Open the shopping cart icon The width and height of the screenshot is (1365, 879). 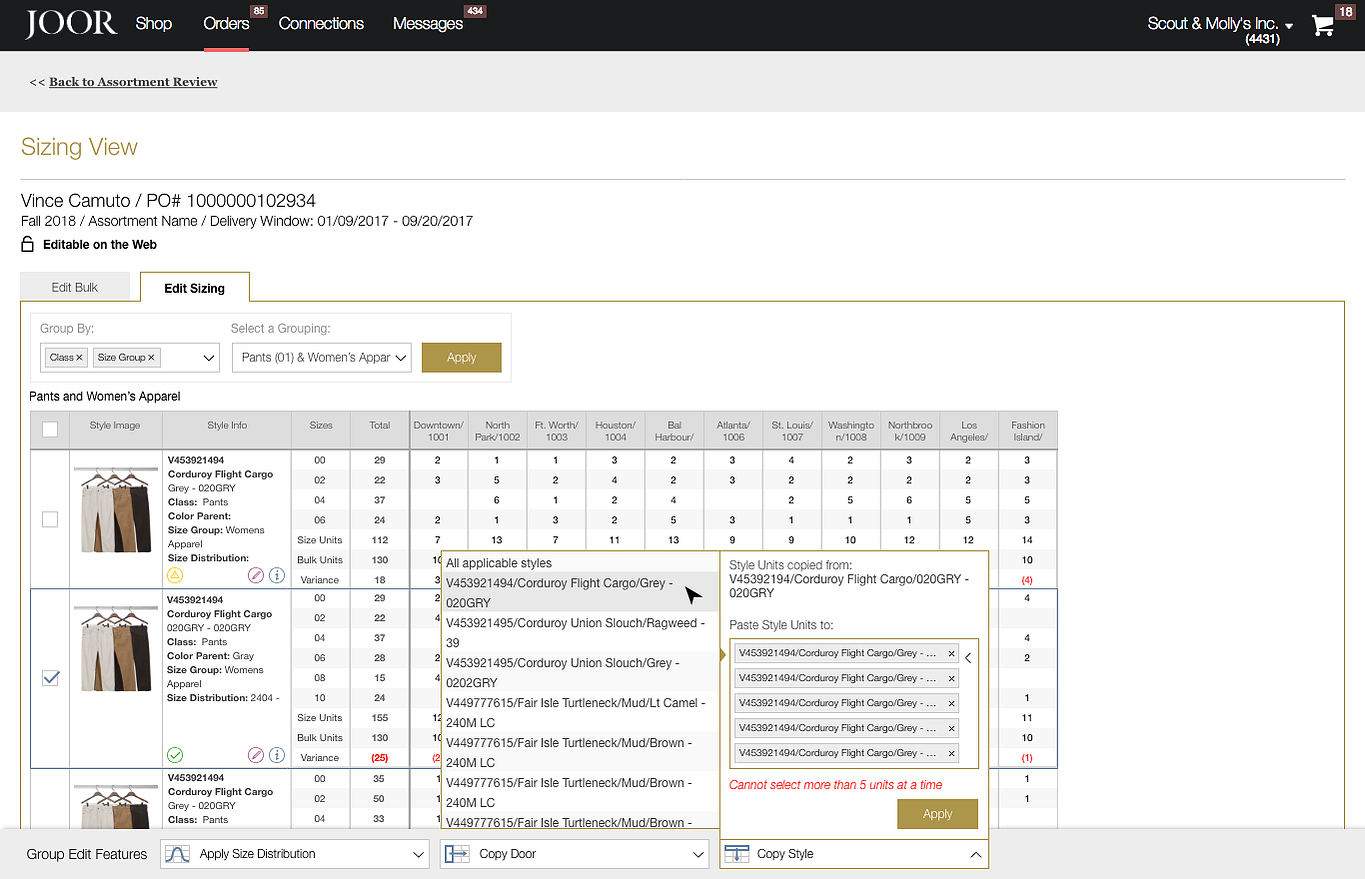(x=1323, y=26)
